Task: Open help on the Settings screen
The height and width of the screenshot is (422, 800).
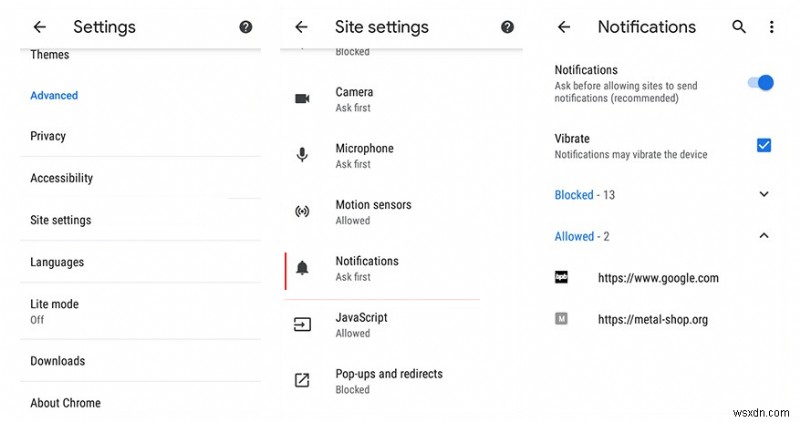Action: pyautogui.click(x=246, y=27)
